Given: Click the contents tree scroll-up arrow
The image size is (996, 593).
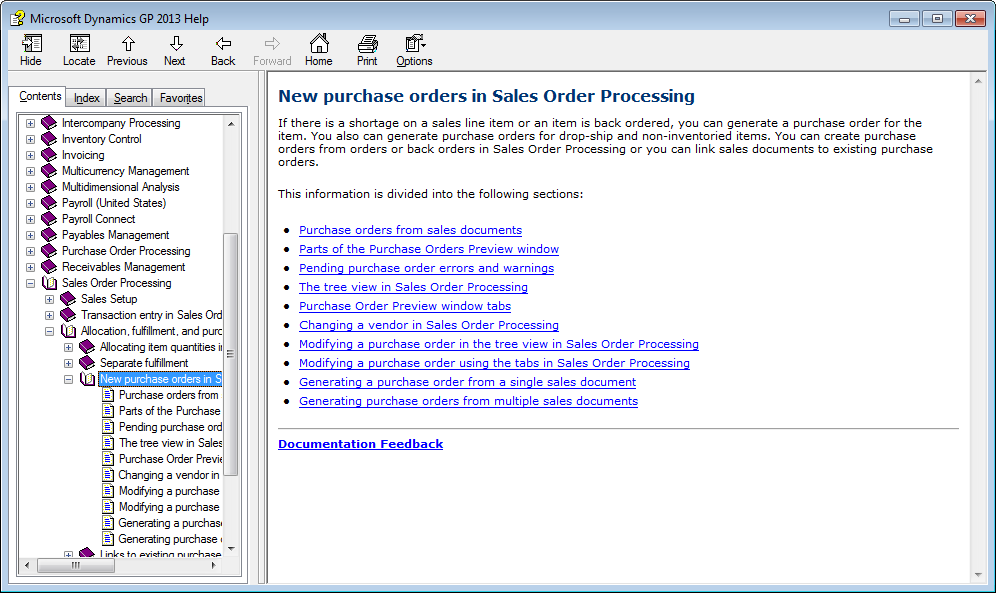Looking at the screenshot, I should click(231, 123).
